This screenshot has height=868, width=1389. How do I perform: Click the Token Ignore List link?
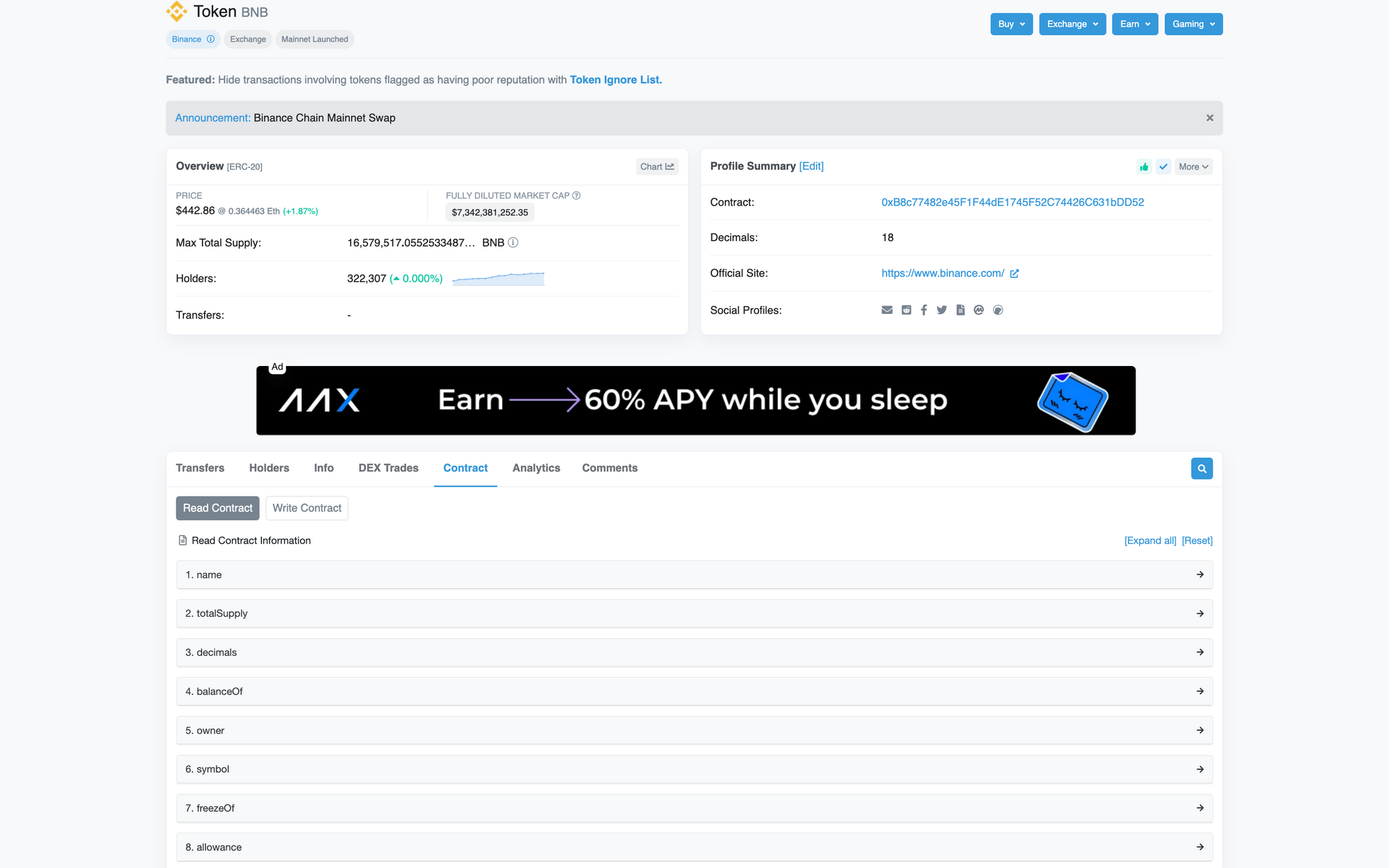[615, 80]
